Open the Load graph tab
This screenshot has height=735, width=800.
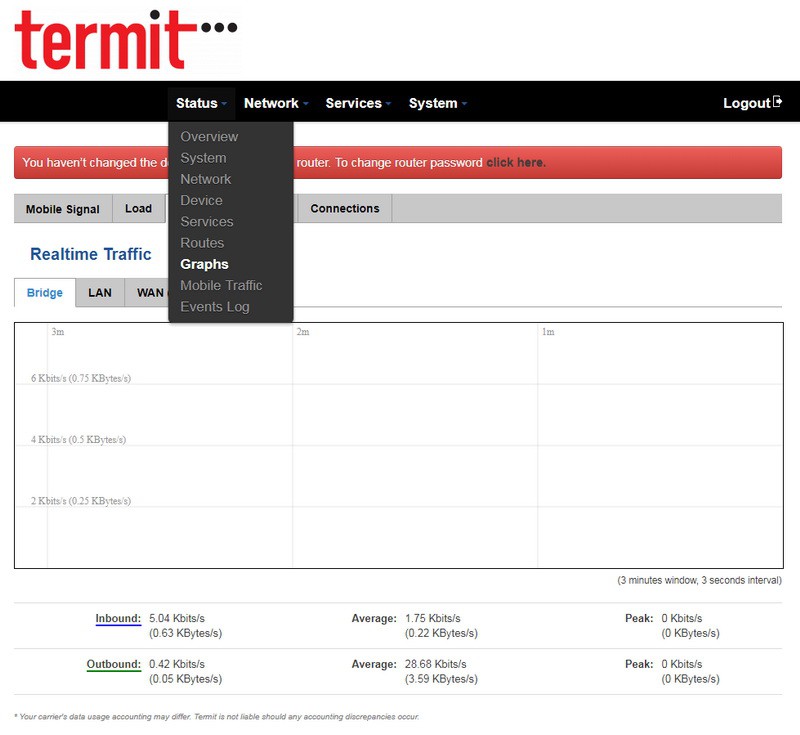point(138,209)
